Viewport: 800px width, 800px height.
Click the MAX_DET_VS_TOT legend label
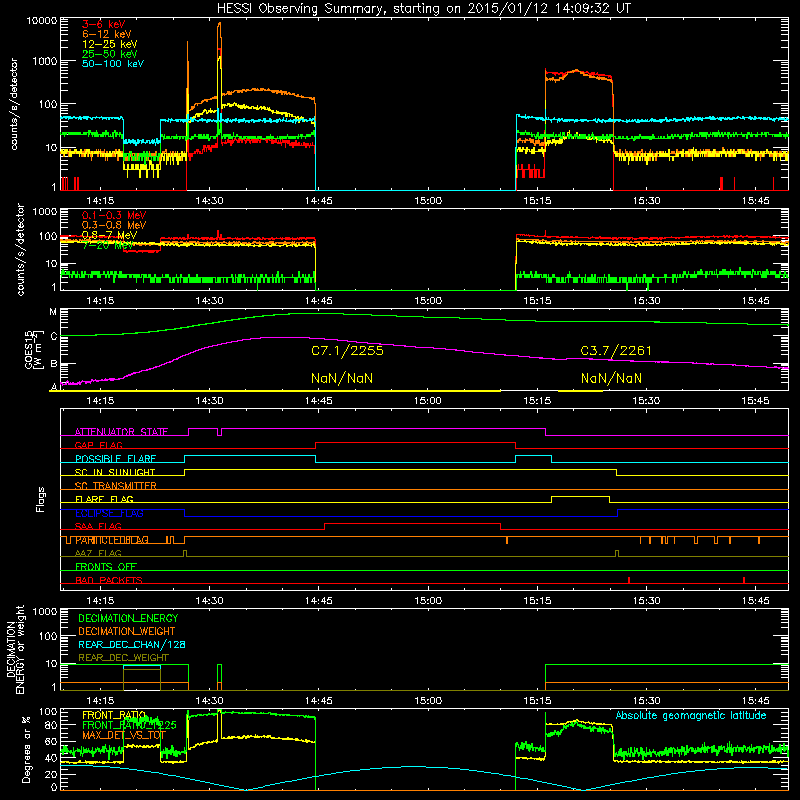tap(124, 735)
